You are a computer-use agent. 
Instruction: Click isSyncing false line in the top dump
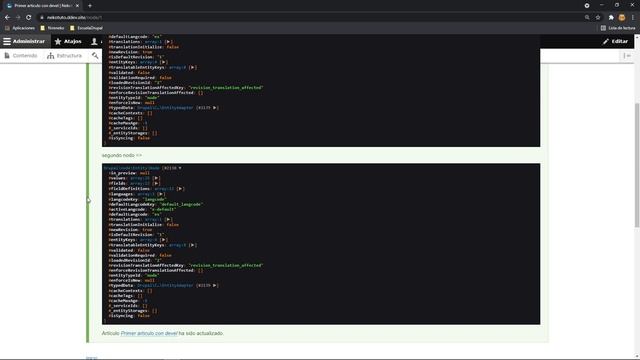pyautogui.click(x=129, y=138)
